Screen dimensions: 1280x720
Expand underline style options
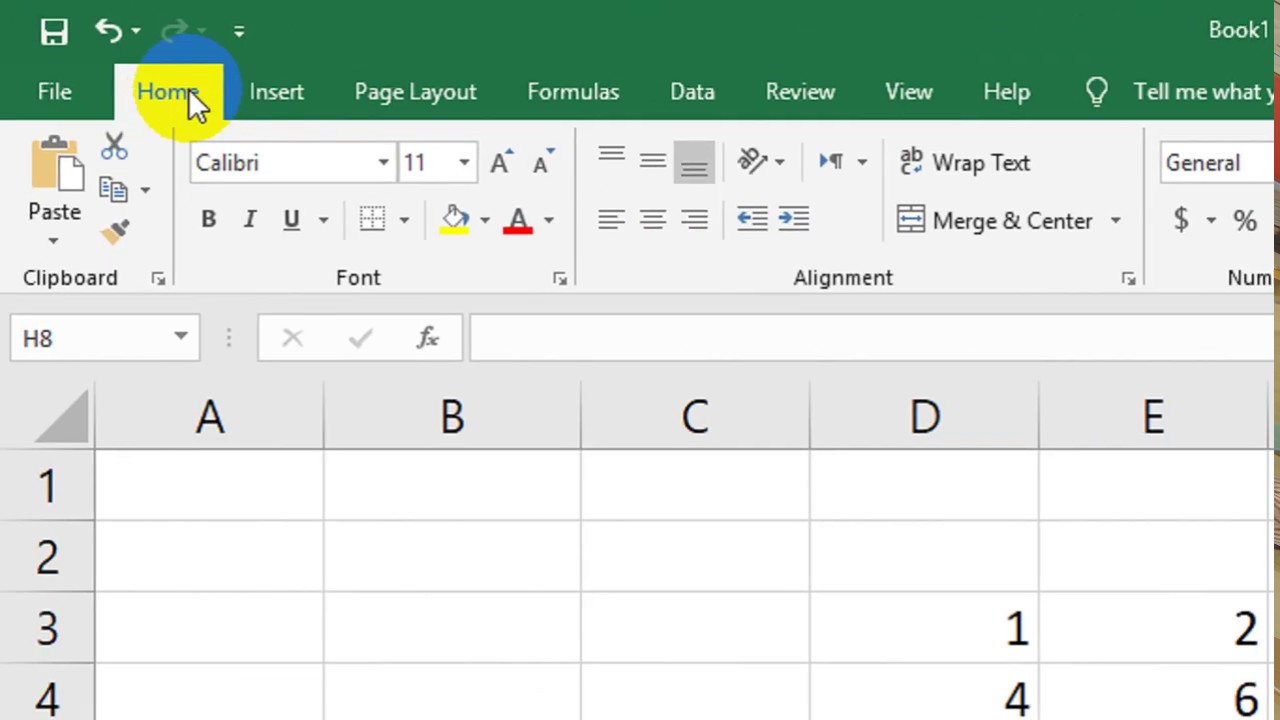tap(323, 220)
